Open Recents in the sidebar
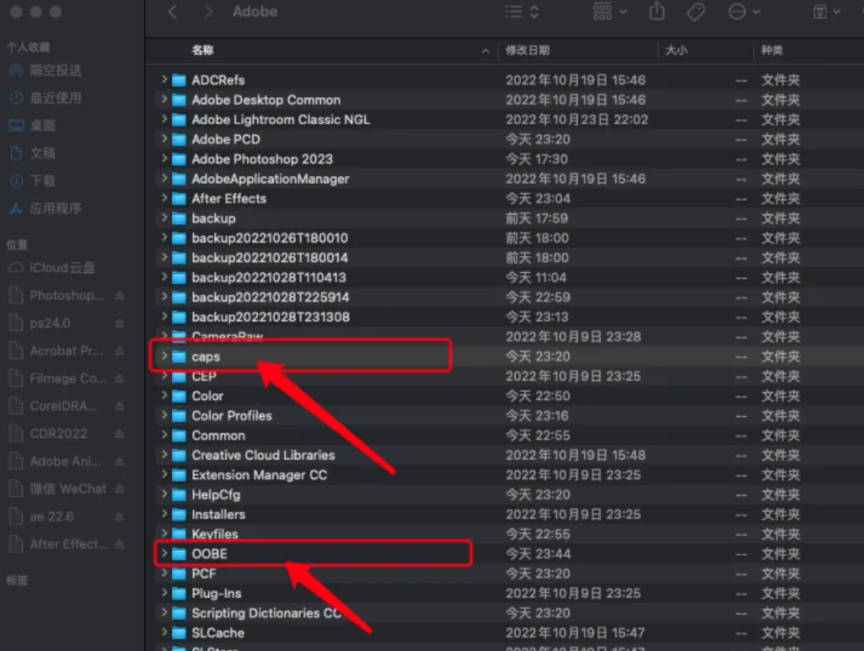Image resolution: width=864 pixels, height=651 pixels. coord(45,98)
